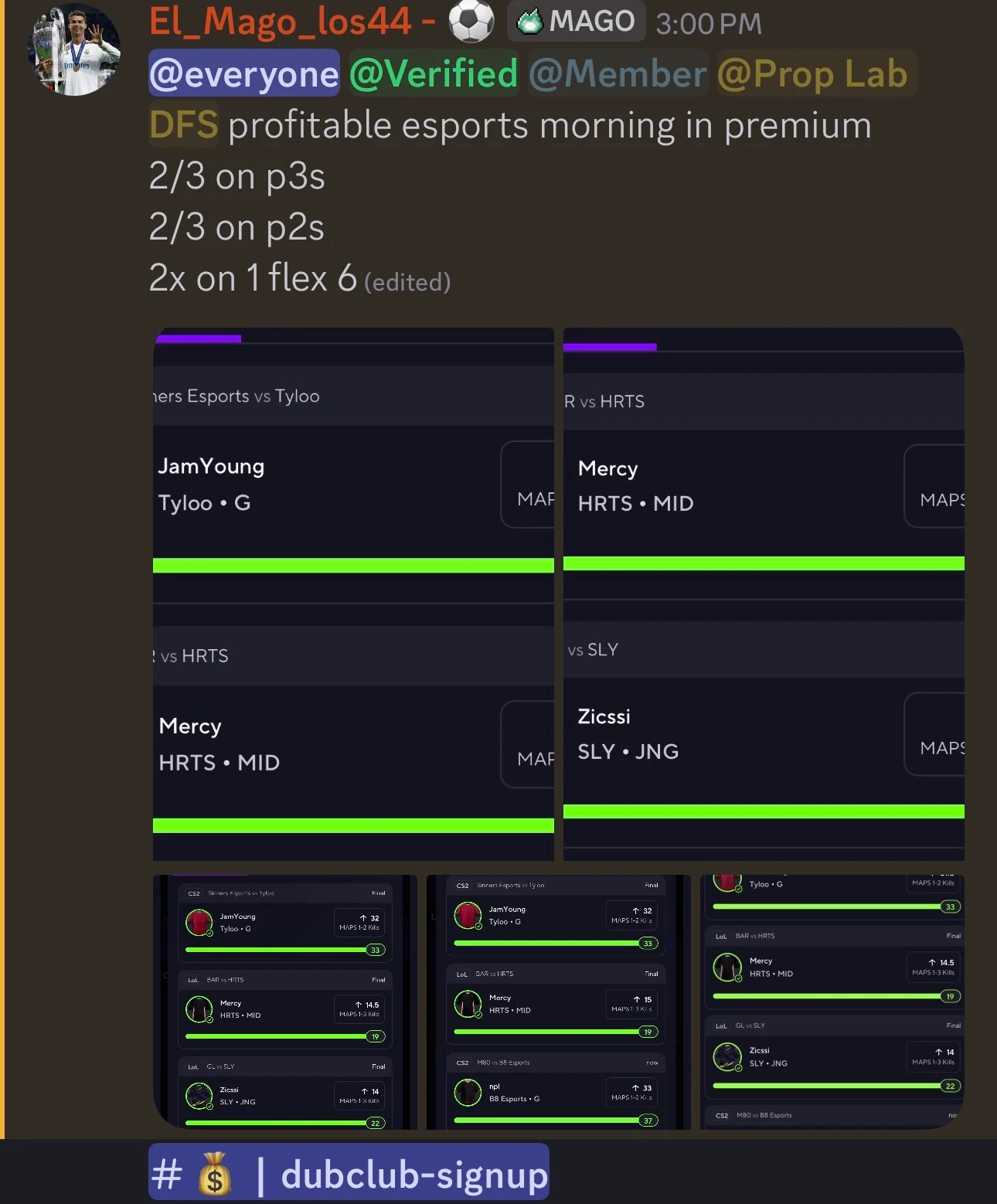Open bottom-right slip image showing GL vs SLY
997x1204 pixels.
832,1002
